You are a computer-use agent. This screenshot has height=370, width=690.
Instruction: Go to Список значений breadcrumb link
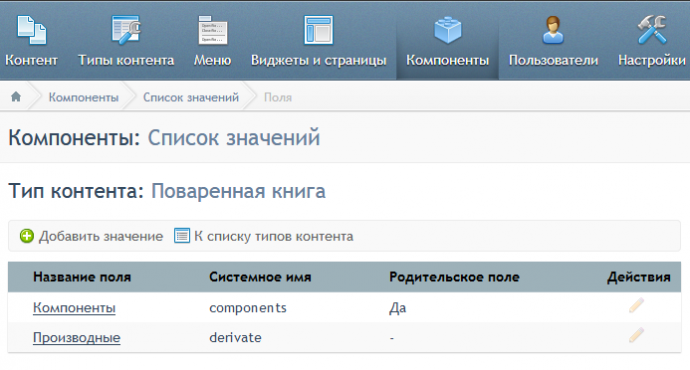(x=191, y=97)
